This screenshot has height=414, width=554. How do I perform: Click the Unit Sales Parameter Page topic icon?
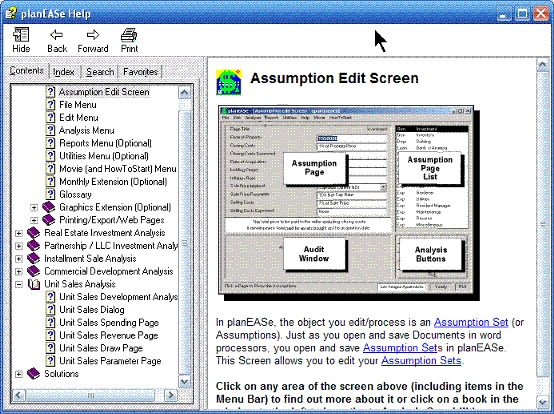coord(51,361)
